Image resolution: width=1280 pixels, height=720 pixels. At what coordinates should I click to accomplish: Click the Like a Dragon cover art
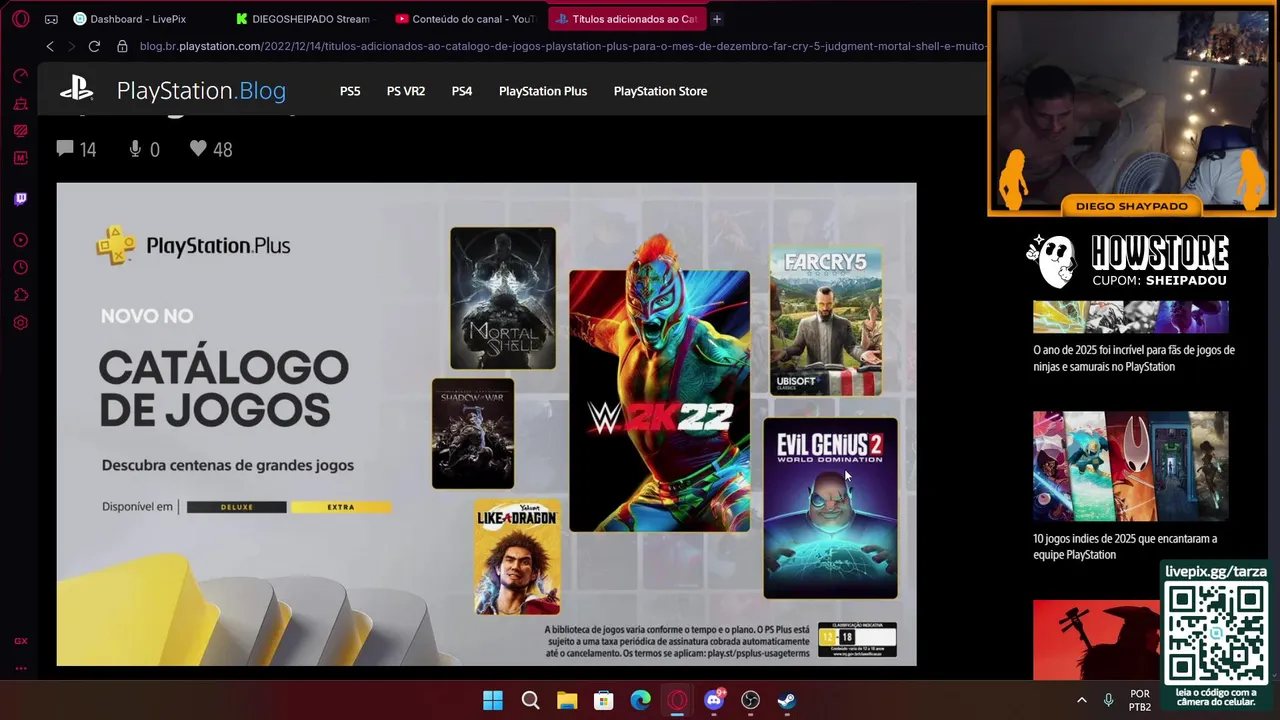pos(517,557)
